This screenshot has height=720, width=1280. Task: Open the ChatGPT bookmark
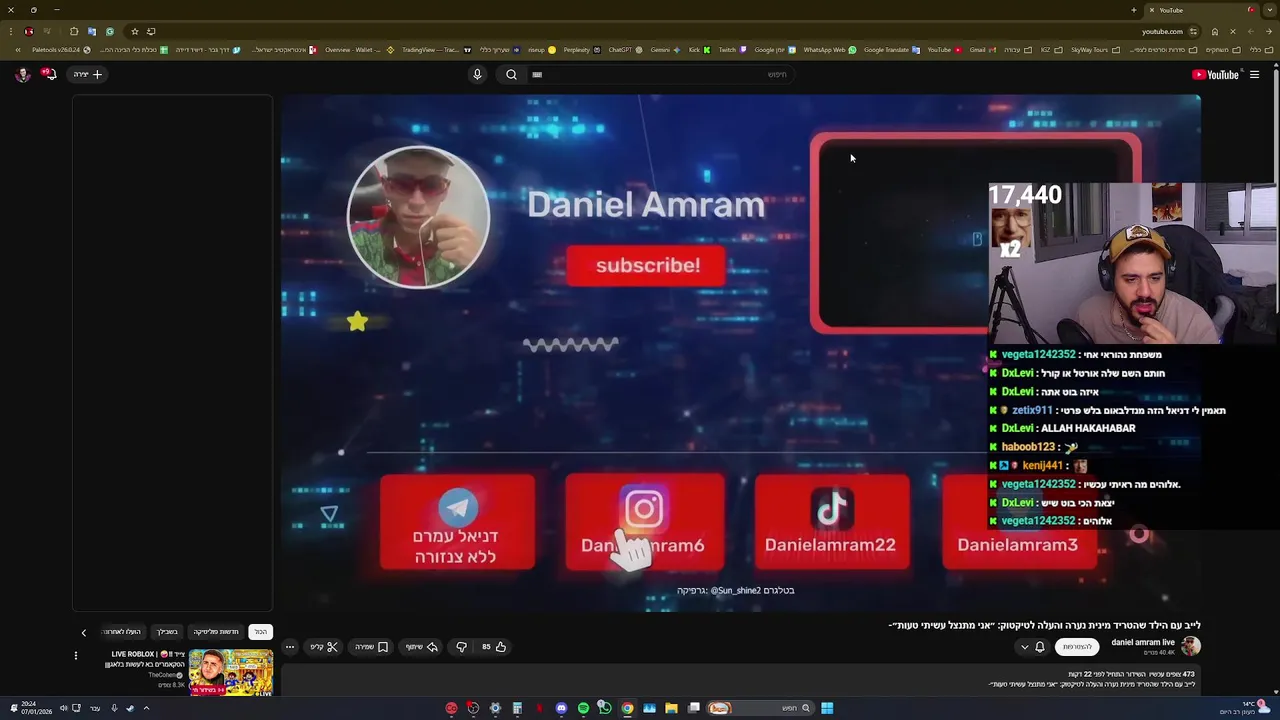point(625,49)
